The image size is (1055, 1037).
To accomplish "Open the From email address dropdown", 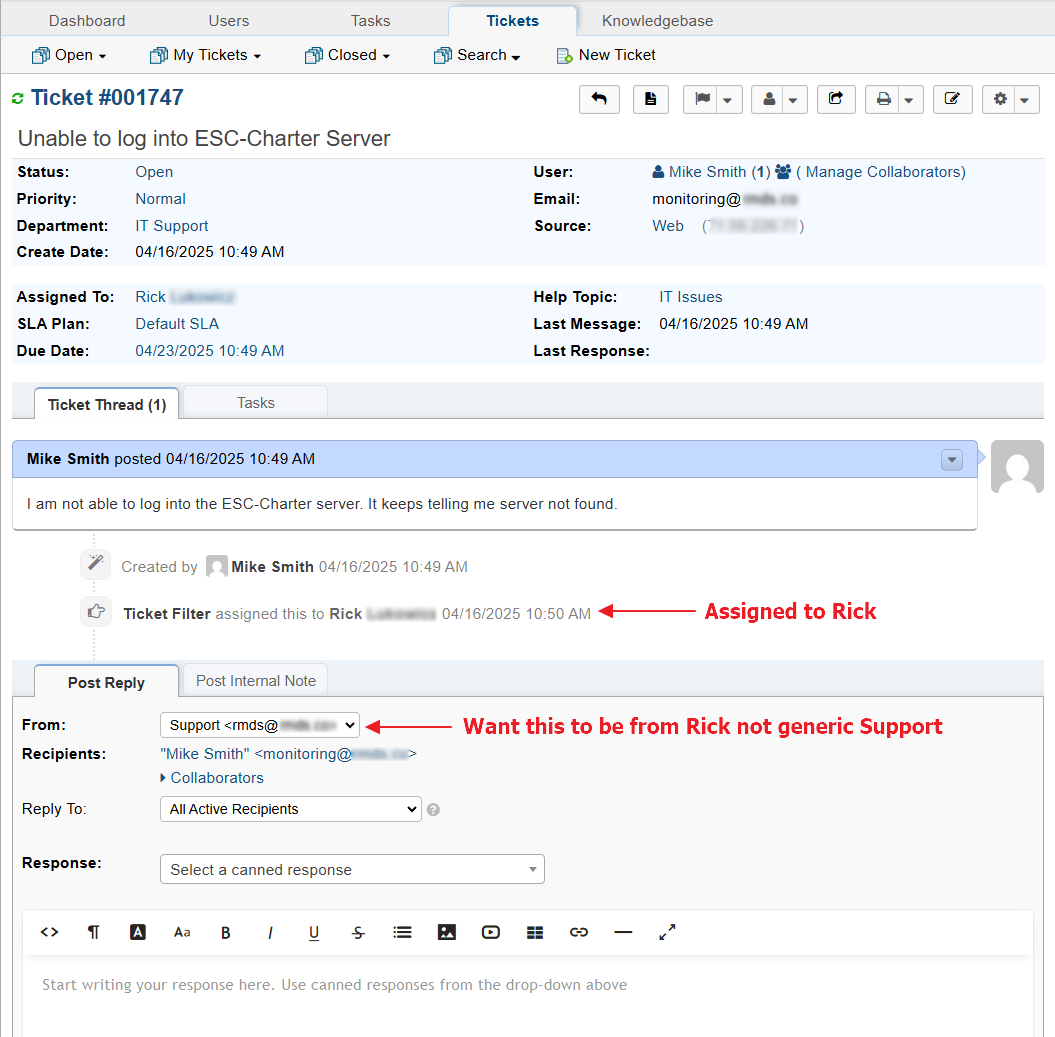I will point(260,725).
